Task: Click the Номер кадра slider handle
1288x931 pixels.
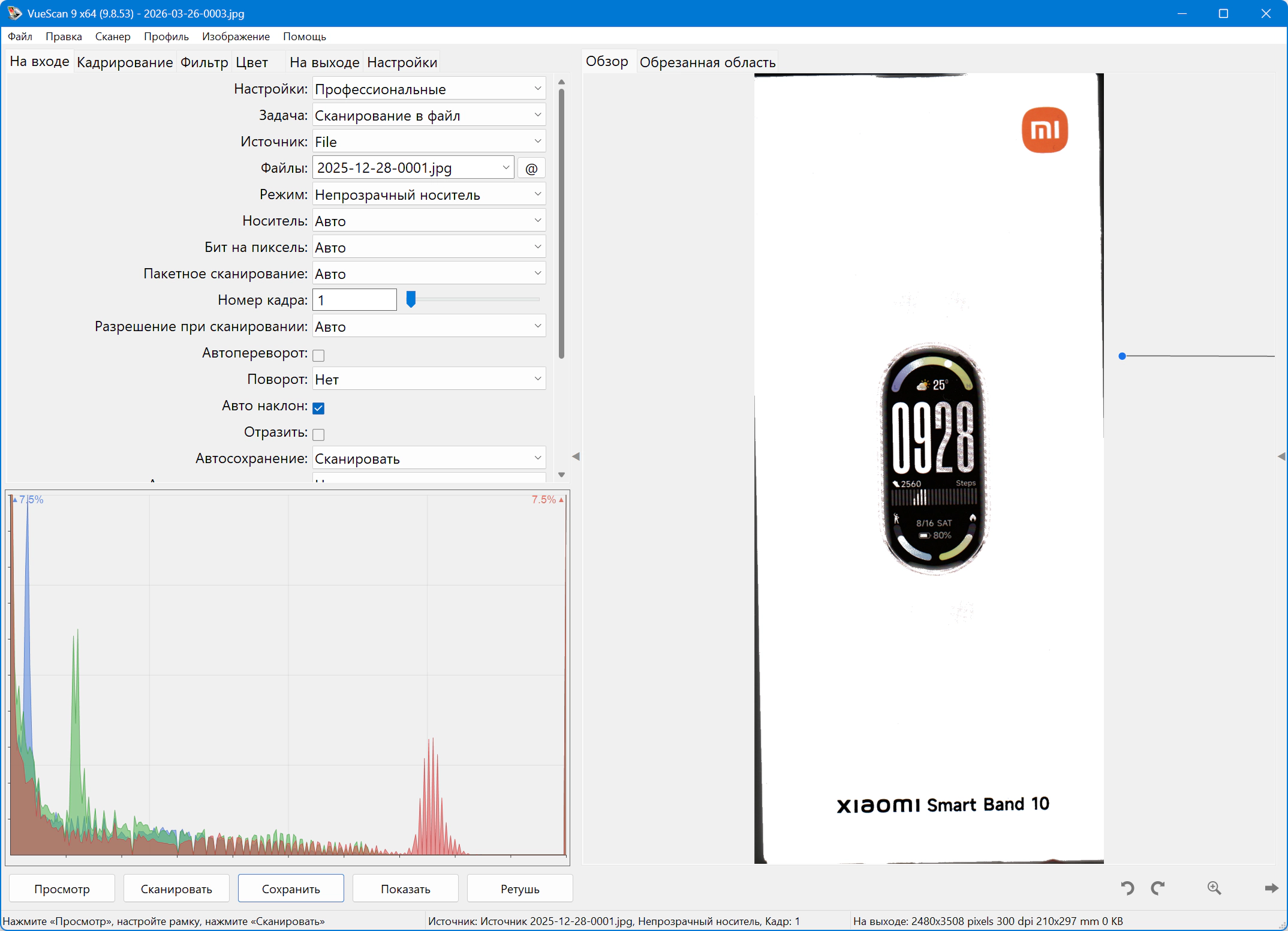Action: tap(411, 299)
